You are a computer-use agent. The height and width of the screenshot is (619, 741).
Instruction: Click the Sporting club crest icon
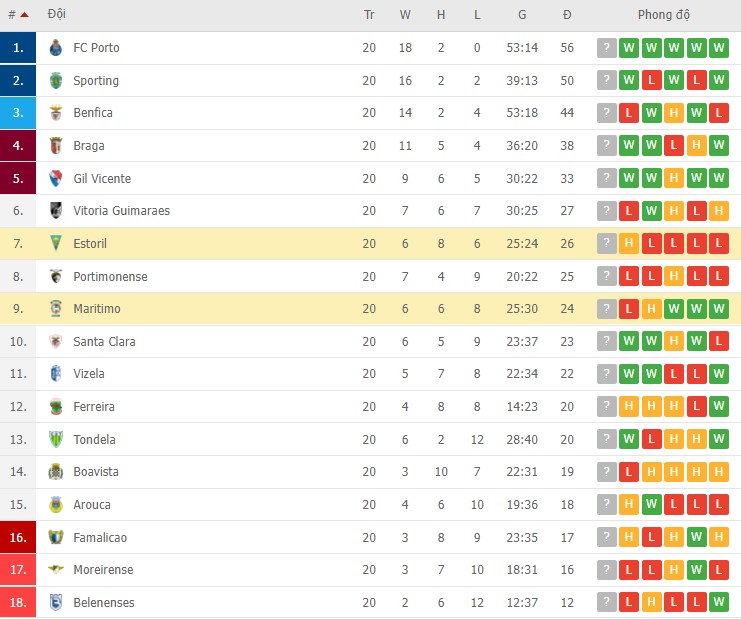[56, 81]
